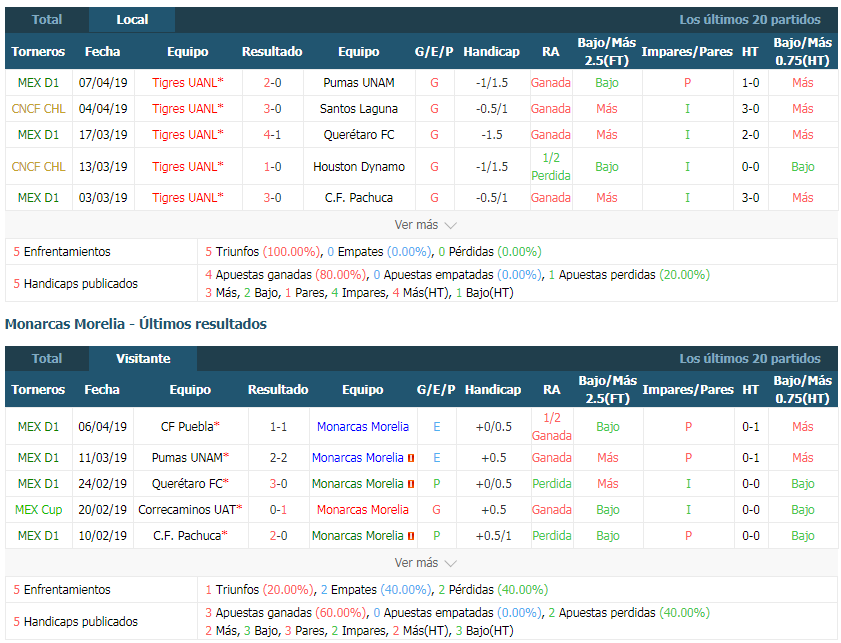
Task: Click "3 Apuestas ganadas (60.00%)" text
Action: [x=285, y=613]
